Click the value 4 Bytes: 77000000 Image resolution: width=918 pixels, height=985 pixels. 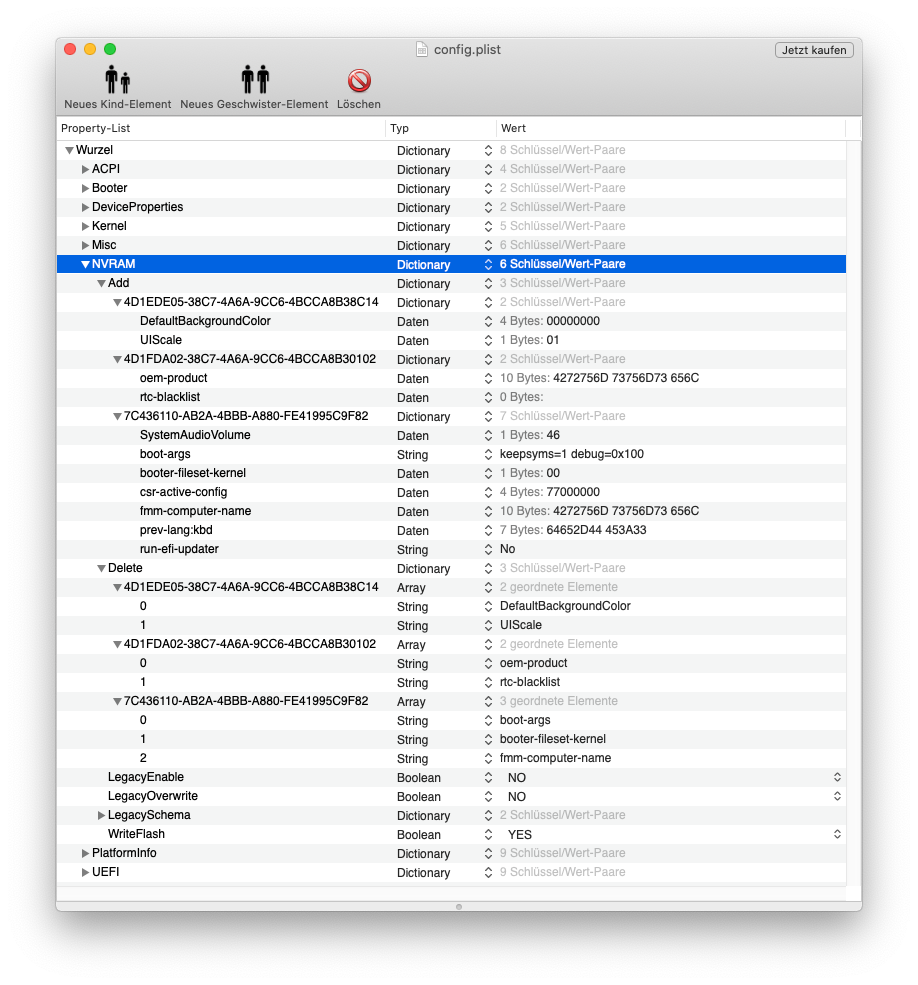pos(550,492)
